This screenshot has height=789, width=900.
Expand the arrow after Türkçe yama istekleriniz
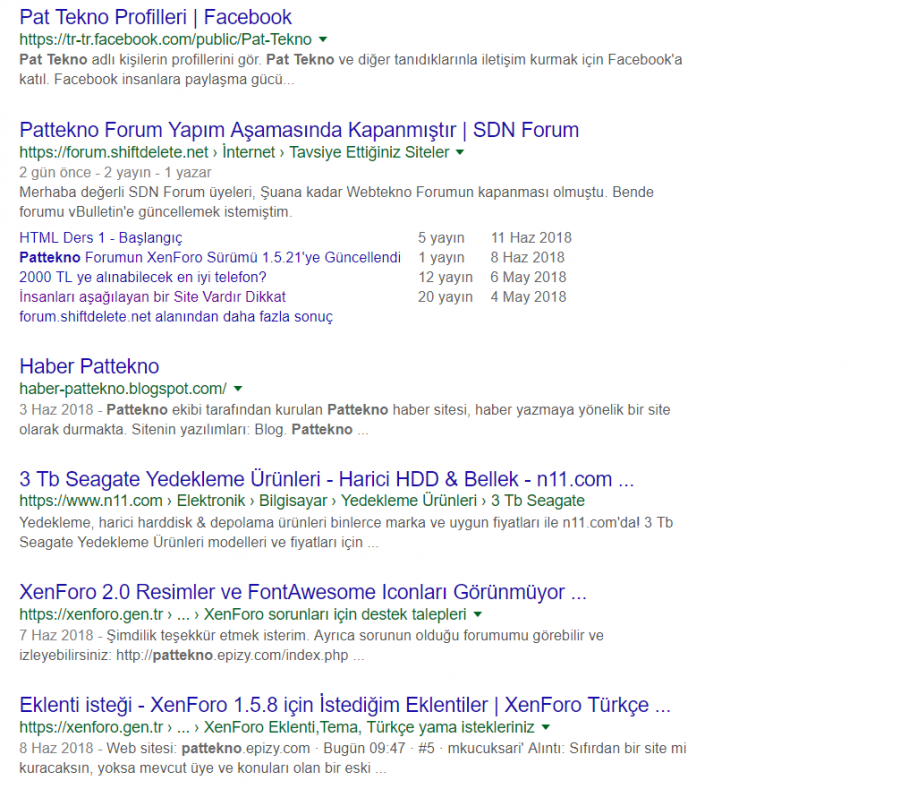(546, 728)
